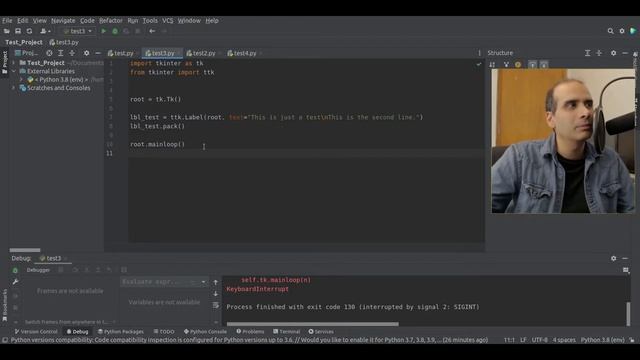Screen dimensions: 640x360
Task: Click Project panel horizontal scrollbar
Action: (25, 250)
